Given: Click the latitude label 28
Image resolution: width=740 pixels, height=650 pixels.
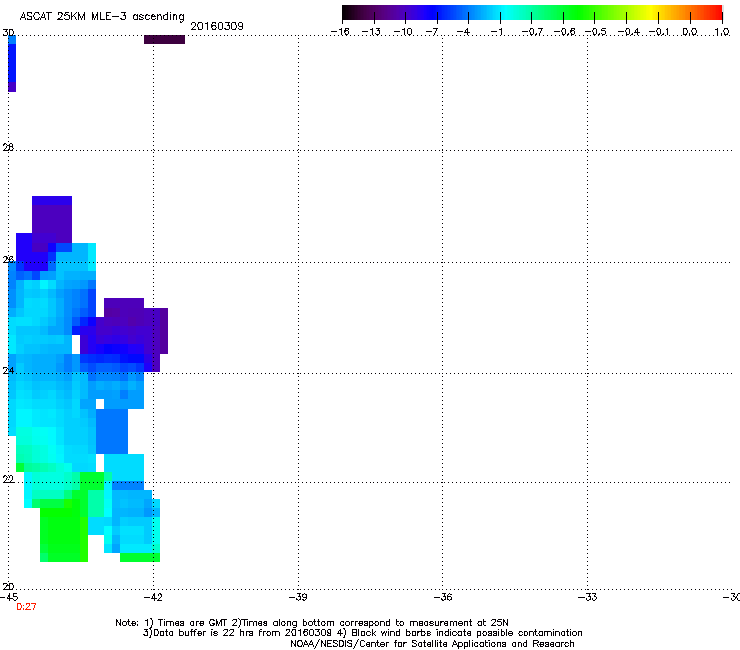Looking at the screenshot, I should [8, 148].
